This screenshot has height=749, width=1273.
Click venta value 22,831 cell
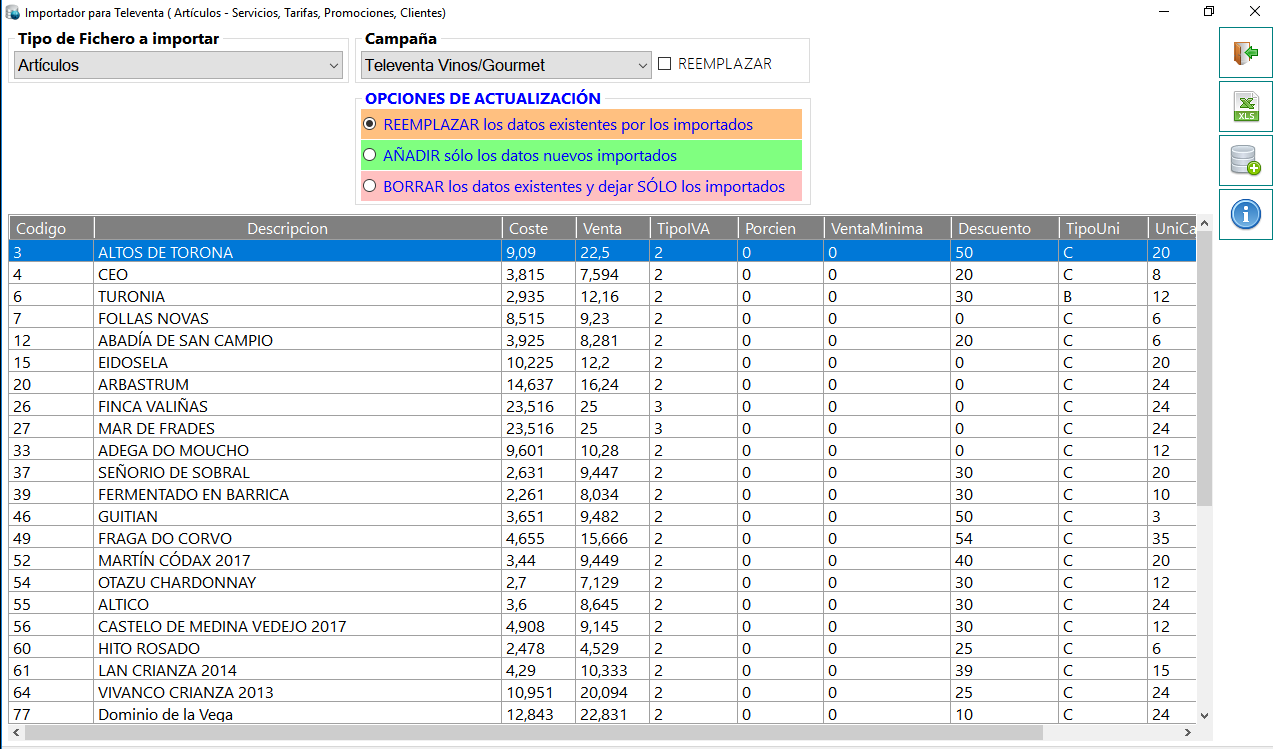(614, 714)
